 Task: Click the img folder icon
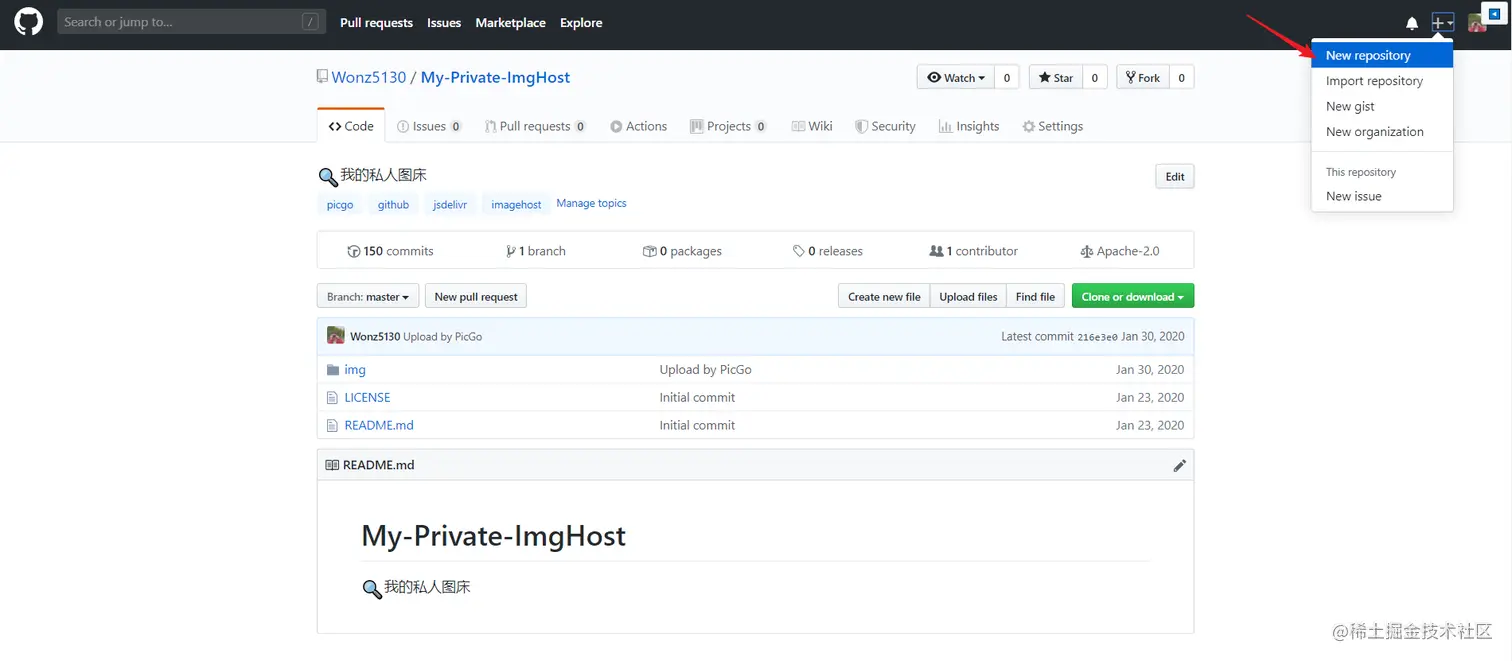[x=333, y=370]
